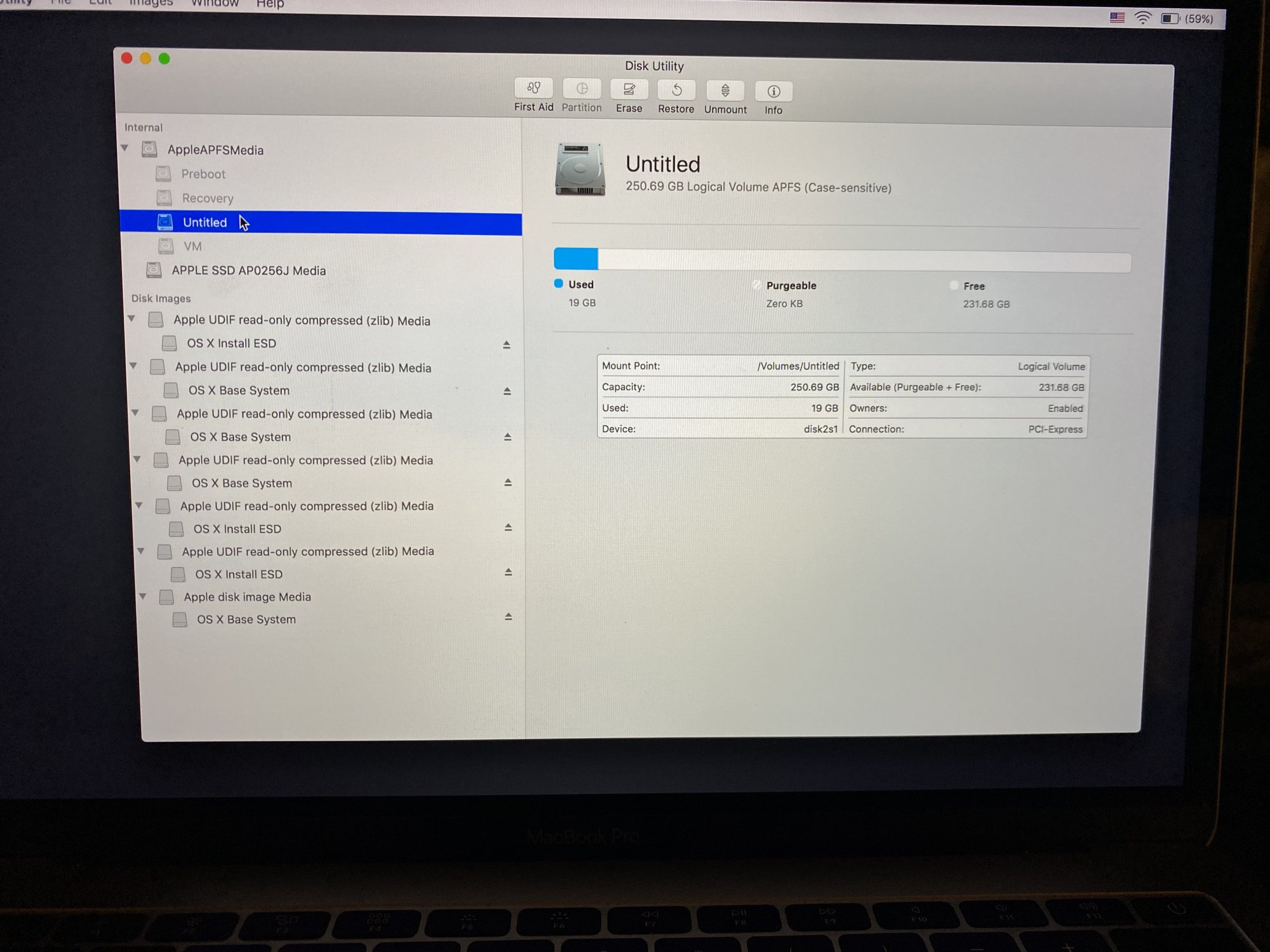Click the Apple disk image Media disk icon
This screenshot has height=952, width=1270.
[166, 597]
